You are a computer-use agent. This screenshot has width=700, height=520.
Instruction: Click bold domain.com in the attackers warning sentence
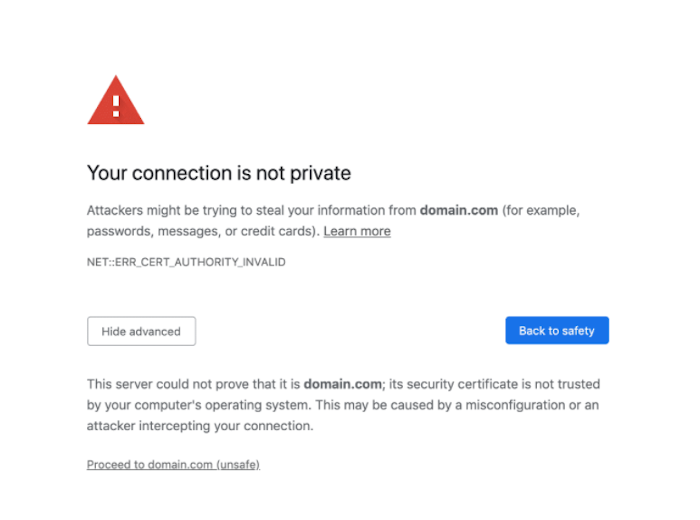tap(458, 210)
